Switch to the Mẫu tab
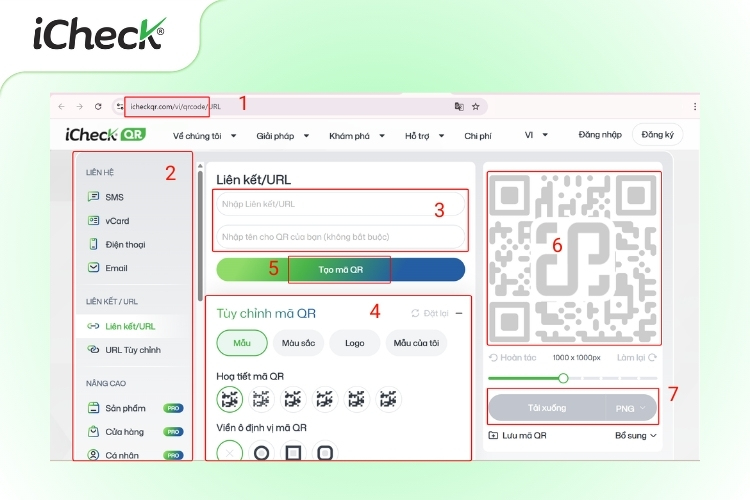The width and height of the screenshot is (750, 500). coord(242,343)
